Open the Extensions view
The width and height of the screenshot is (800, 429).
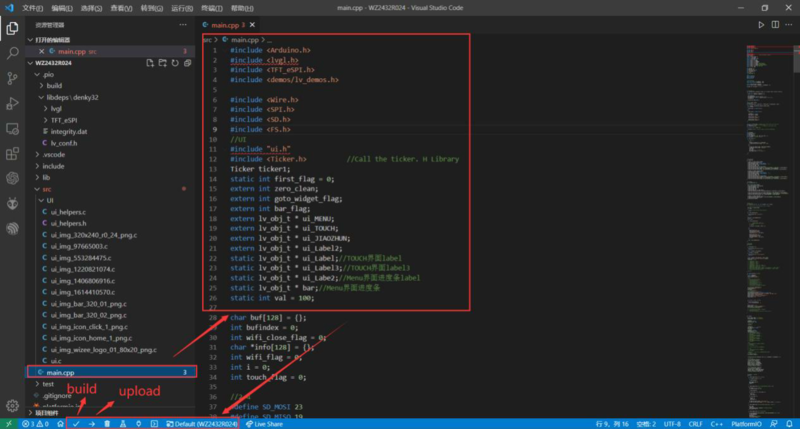[x=12, y=154]
